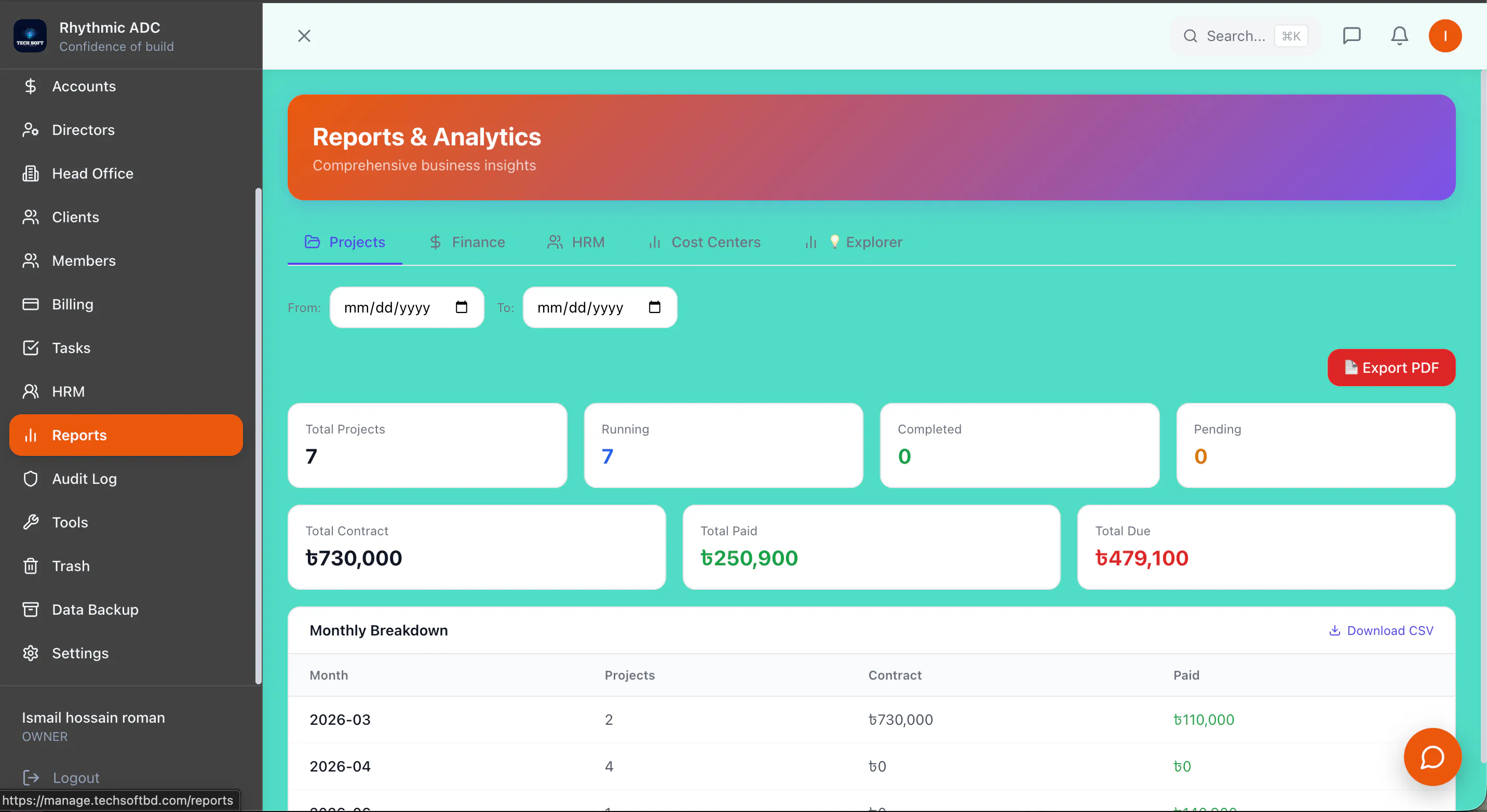
Task: Open Audit Log page
Action: (126, 479)
